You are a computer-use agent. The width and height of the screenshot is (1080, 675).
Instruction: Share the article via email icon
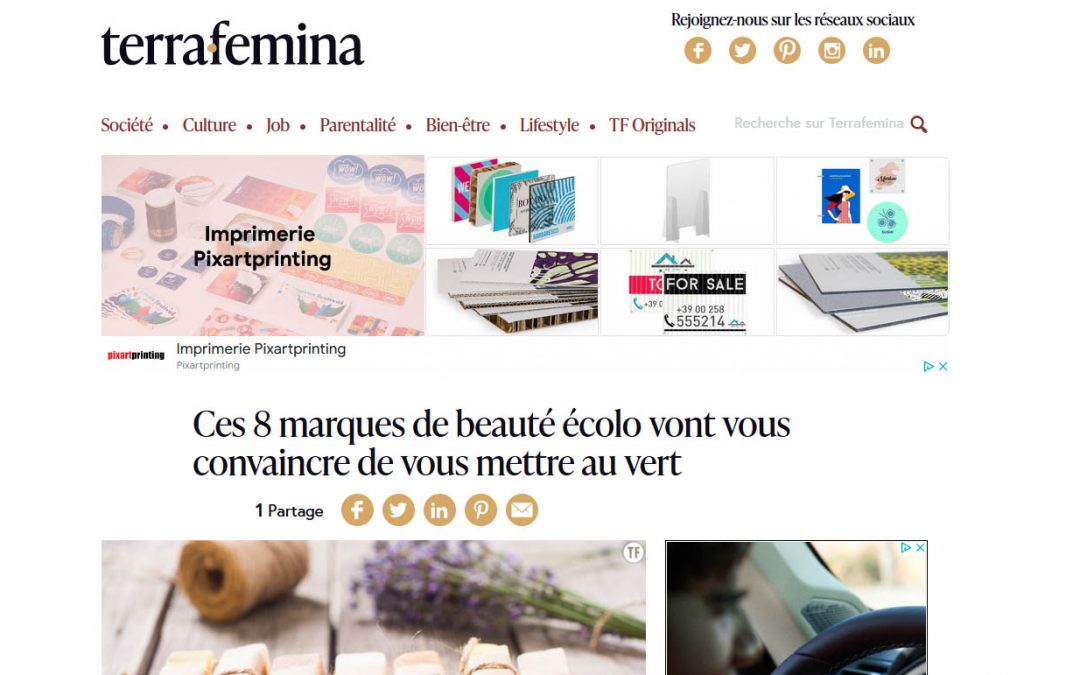coord(521,510)
